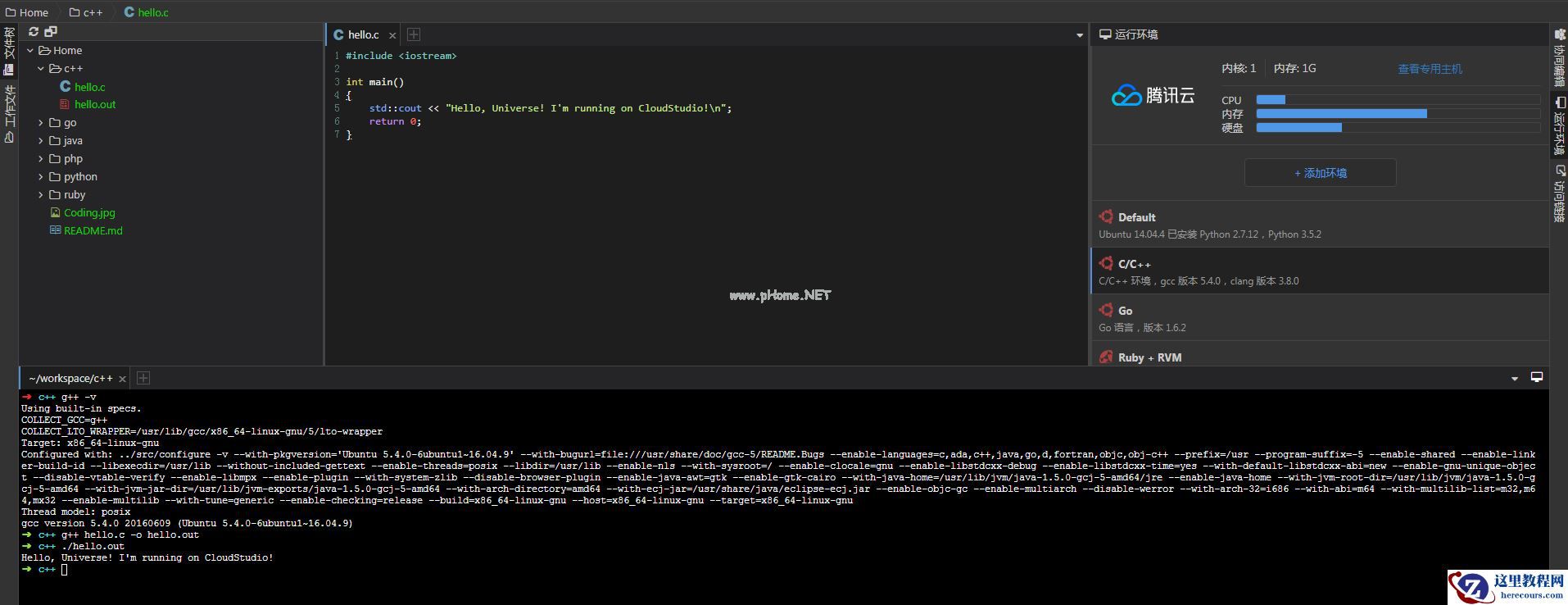
Task: Go to c++ folder in breadcrumb
Action: coord(86,12)
